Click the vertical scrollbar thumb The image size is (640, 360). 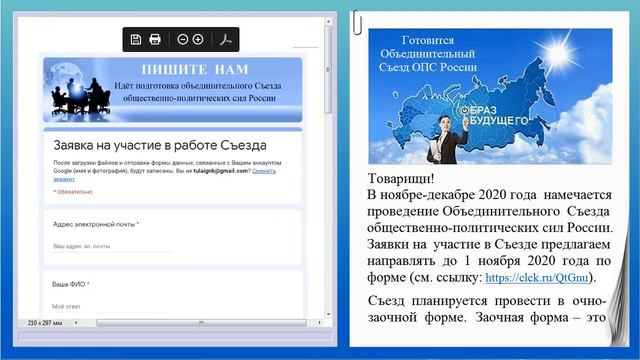pyautogui.click(x=328, y=70)
